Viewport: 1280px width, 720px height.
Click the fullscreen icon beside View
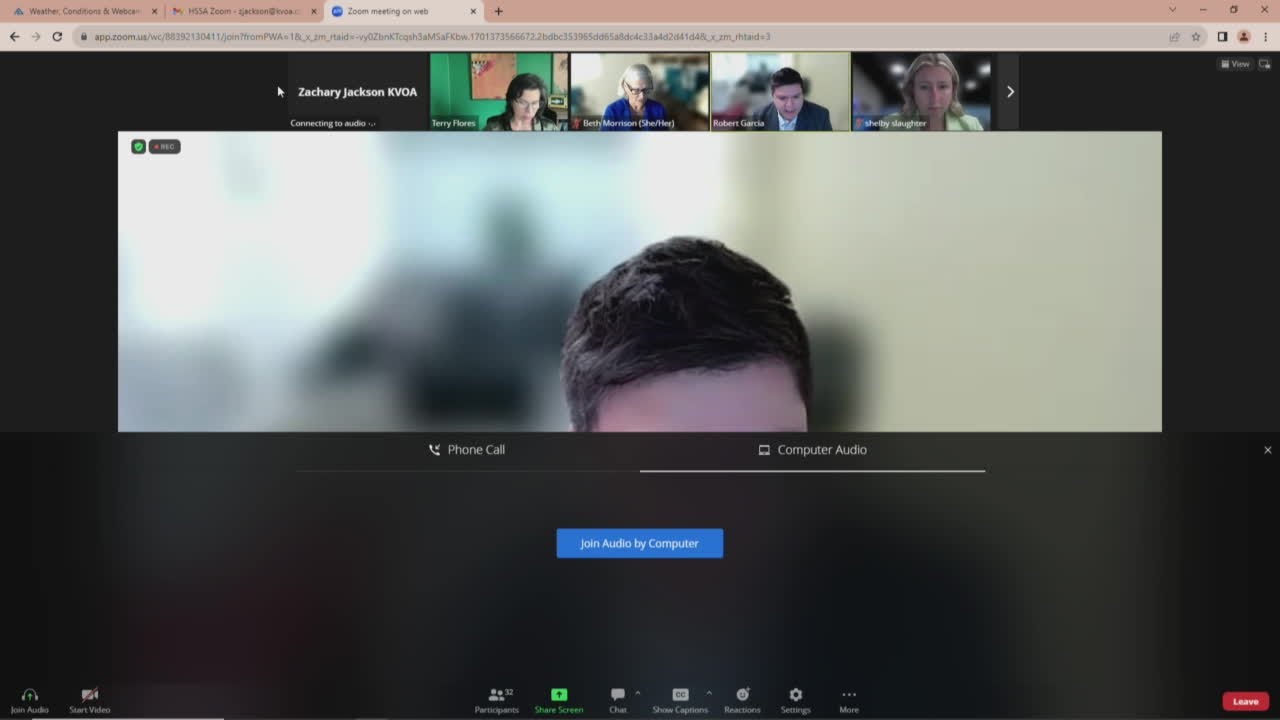(x=1265, y=64)
